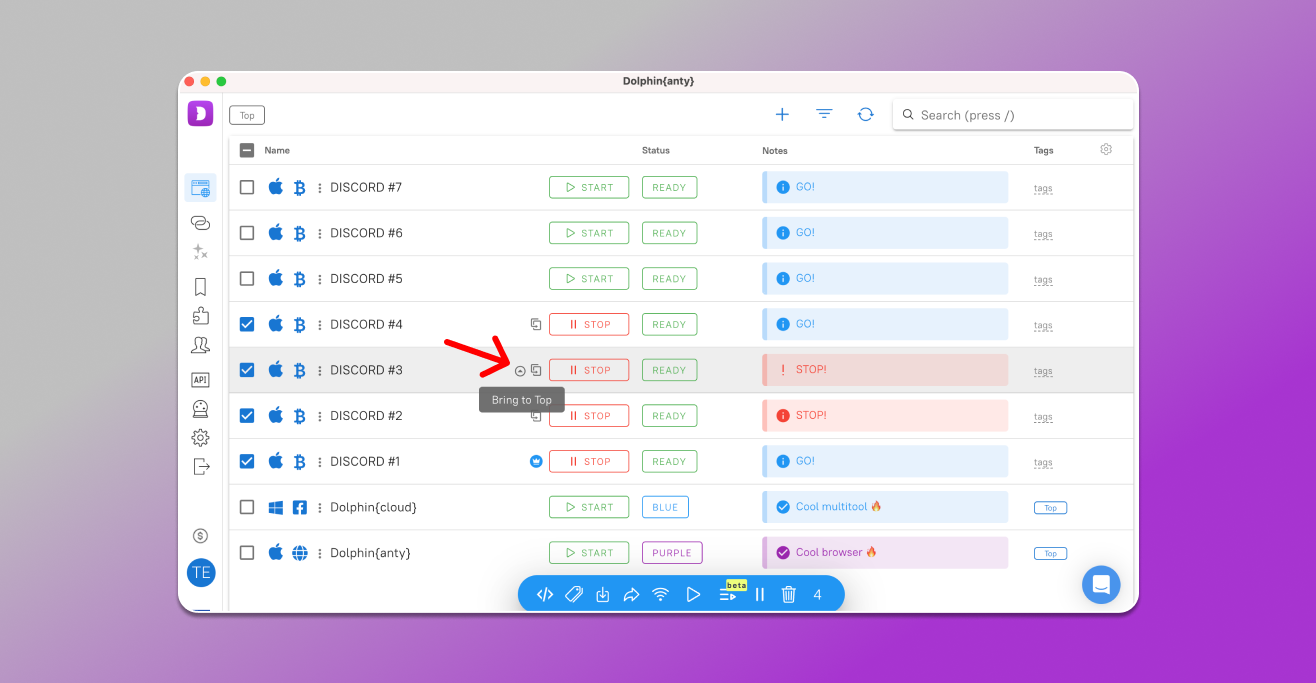The height and width of the screenshot is (683, 1316).
Task: Uncheck the DISCORD #4 checkbox
Action: click(x=247, y=324)
